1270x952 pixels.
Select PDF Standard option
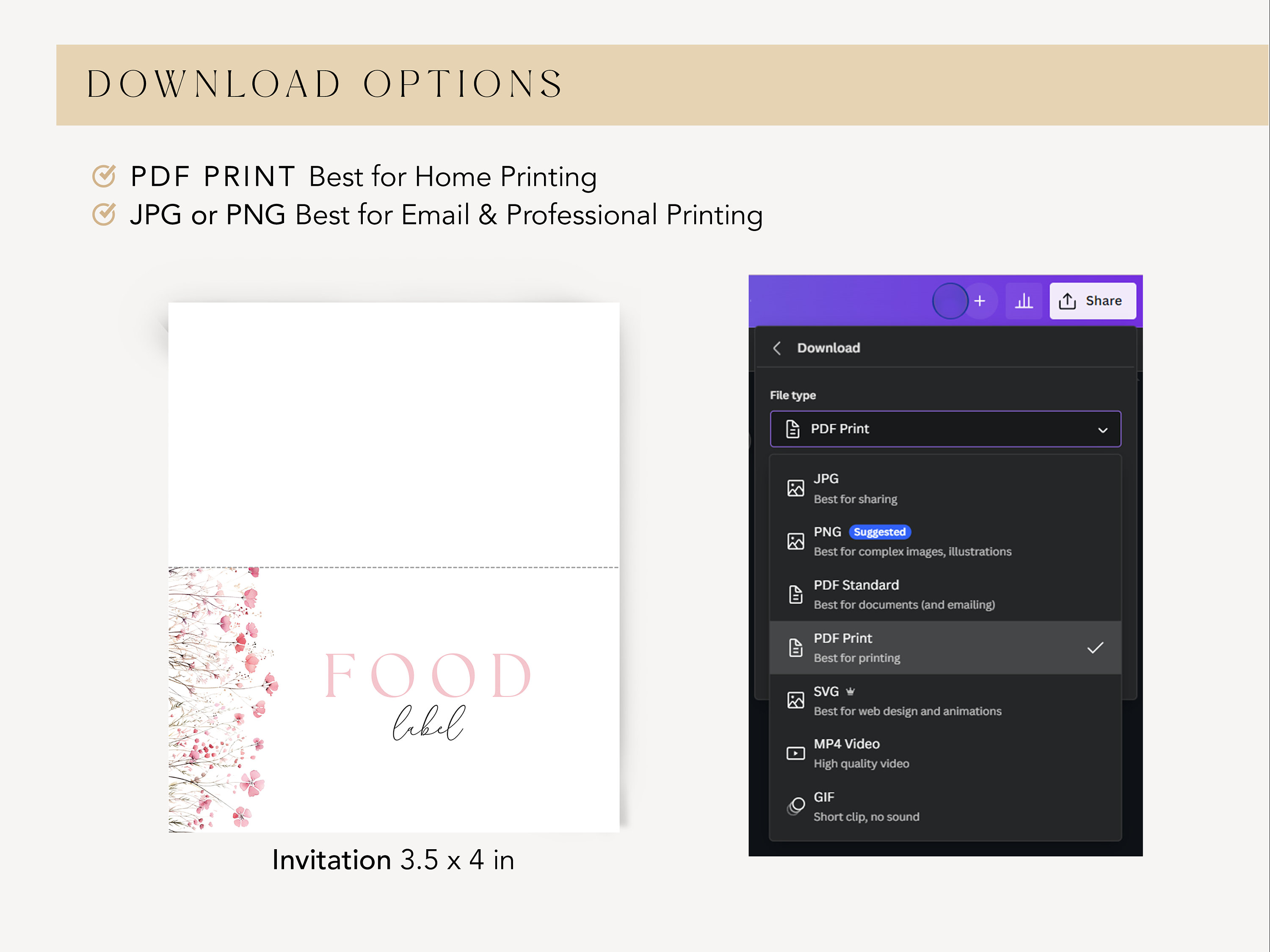(x=945, y=594)
